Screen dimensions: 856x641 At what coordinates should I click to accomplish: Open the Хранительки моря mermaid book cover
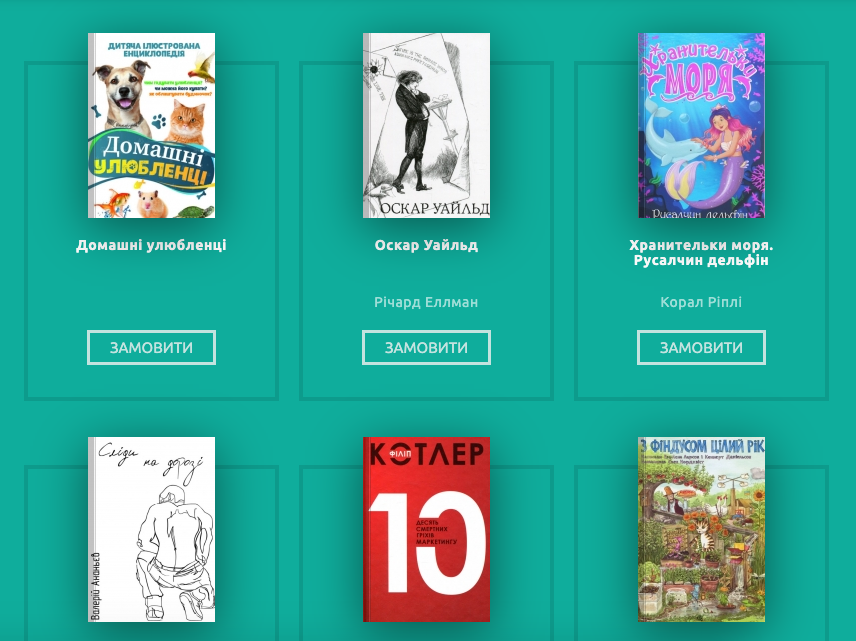(x=702, y=126)
